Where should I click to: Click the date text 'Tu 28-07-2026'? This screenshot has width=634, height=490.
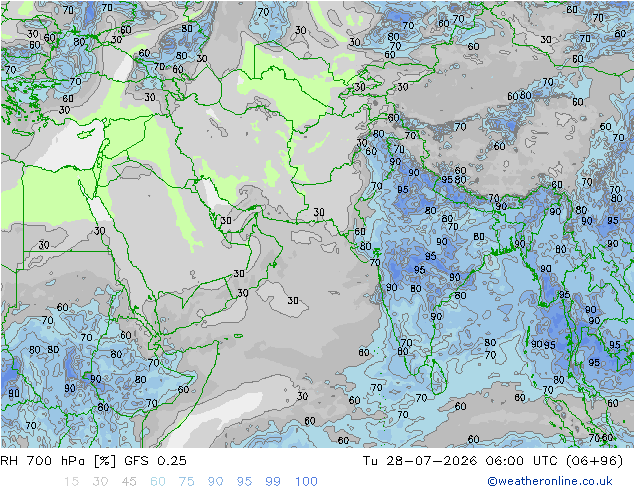pos(420,460)
